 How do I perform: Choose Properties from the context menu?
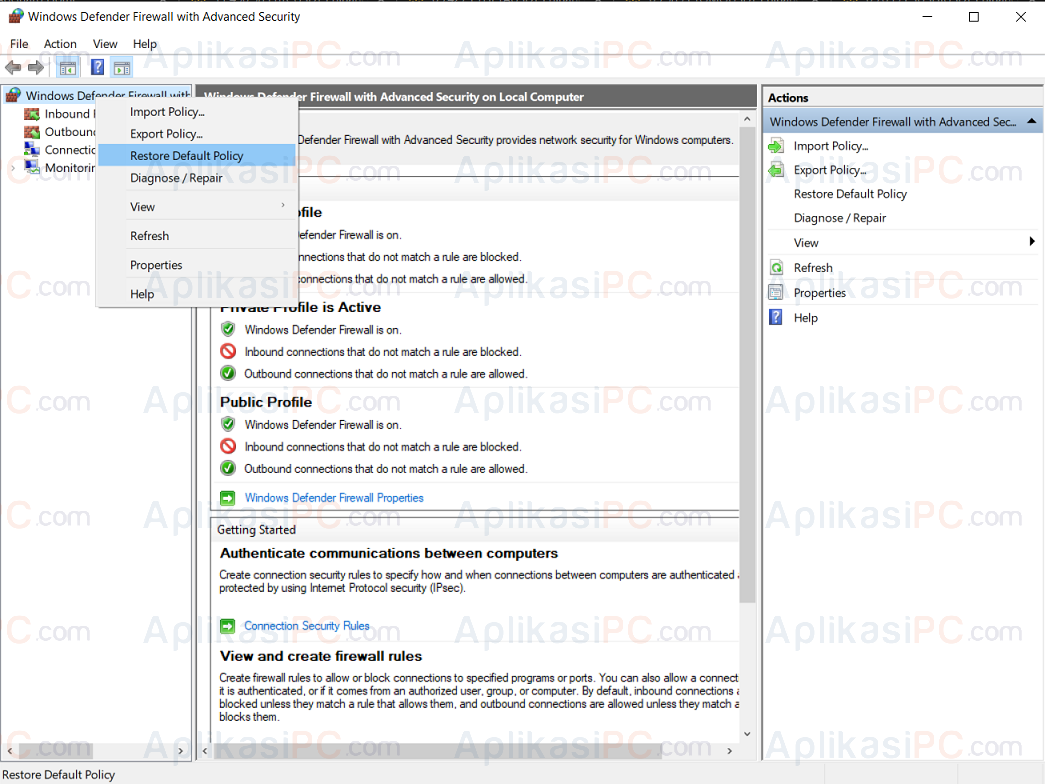[197, 265]
